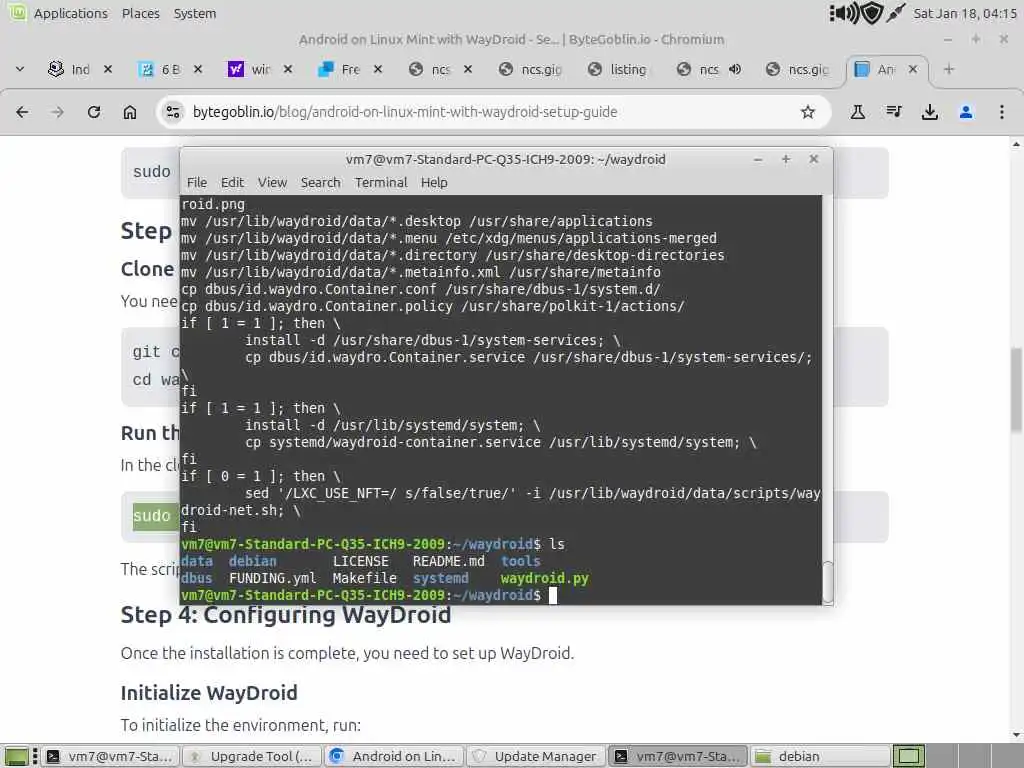Screen dimensions: 1024x768
Task: Click 'Step 4: Configuring WayDroid' heading
Action: coord(285,615)
